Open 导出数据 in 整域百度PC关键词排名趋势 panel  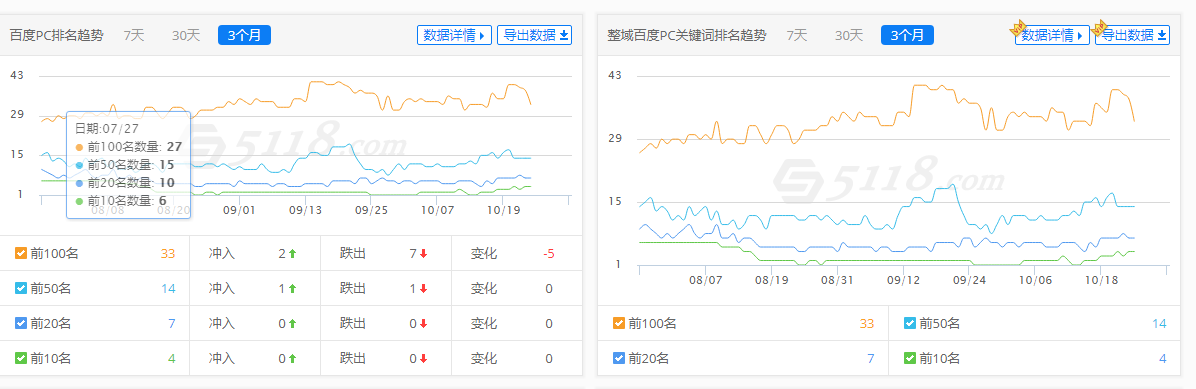[1133, 35]
